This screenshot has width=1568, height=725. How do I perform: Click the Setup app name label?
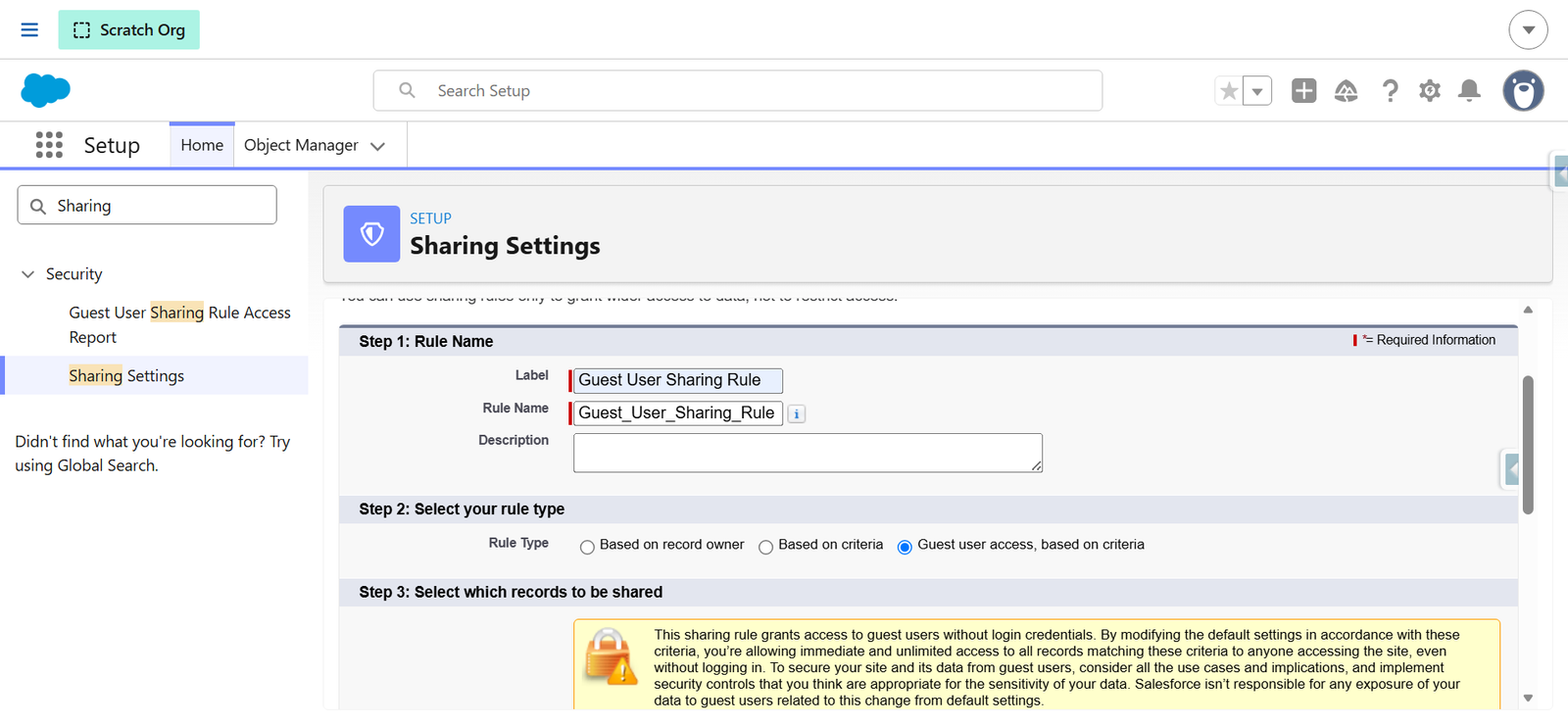pyautogui.click(x=112, y=145)
